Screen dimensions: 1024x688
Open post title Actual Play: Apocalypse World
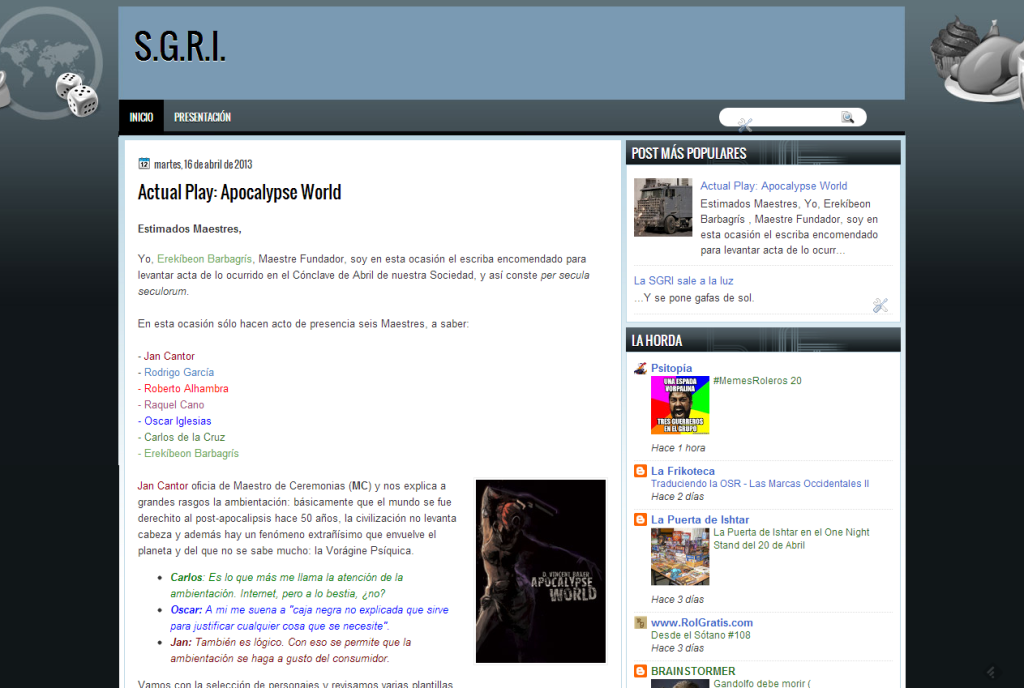[239, 193]
